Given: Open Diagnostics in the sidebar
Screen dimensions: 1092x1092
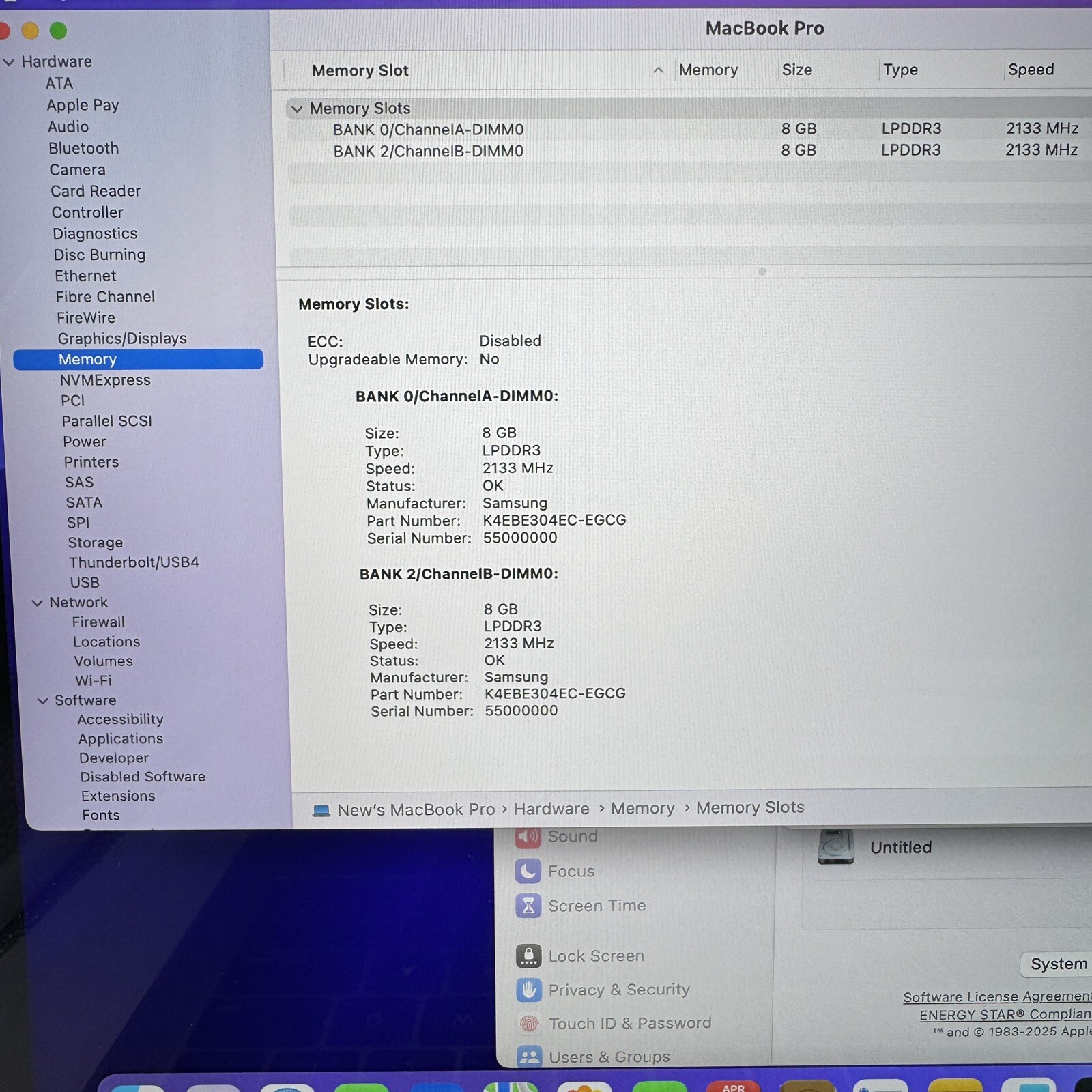Looking at the screenshot, I should (x=95, y=233).
